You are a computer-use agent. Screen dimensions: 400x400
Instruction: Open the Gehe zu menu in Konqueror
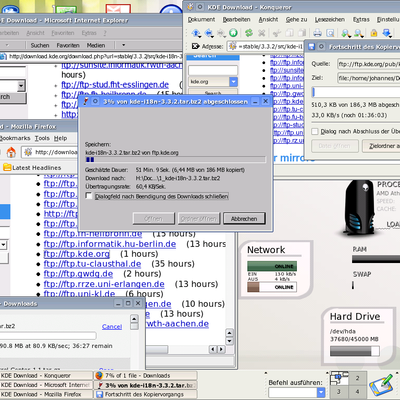click(296, 20)
